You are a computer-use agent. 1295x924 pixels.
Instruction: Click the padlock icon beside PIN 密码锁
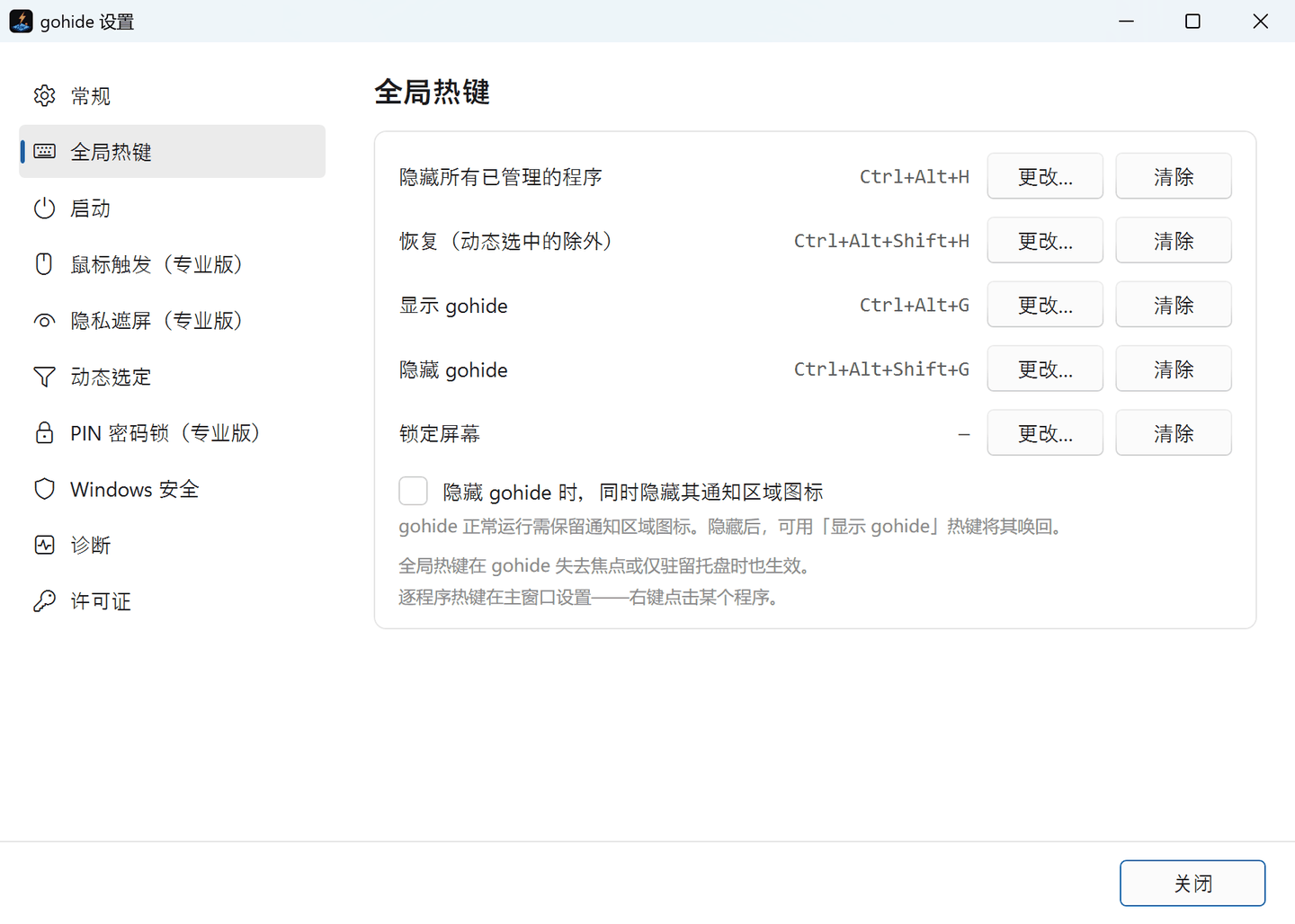44,432
